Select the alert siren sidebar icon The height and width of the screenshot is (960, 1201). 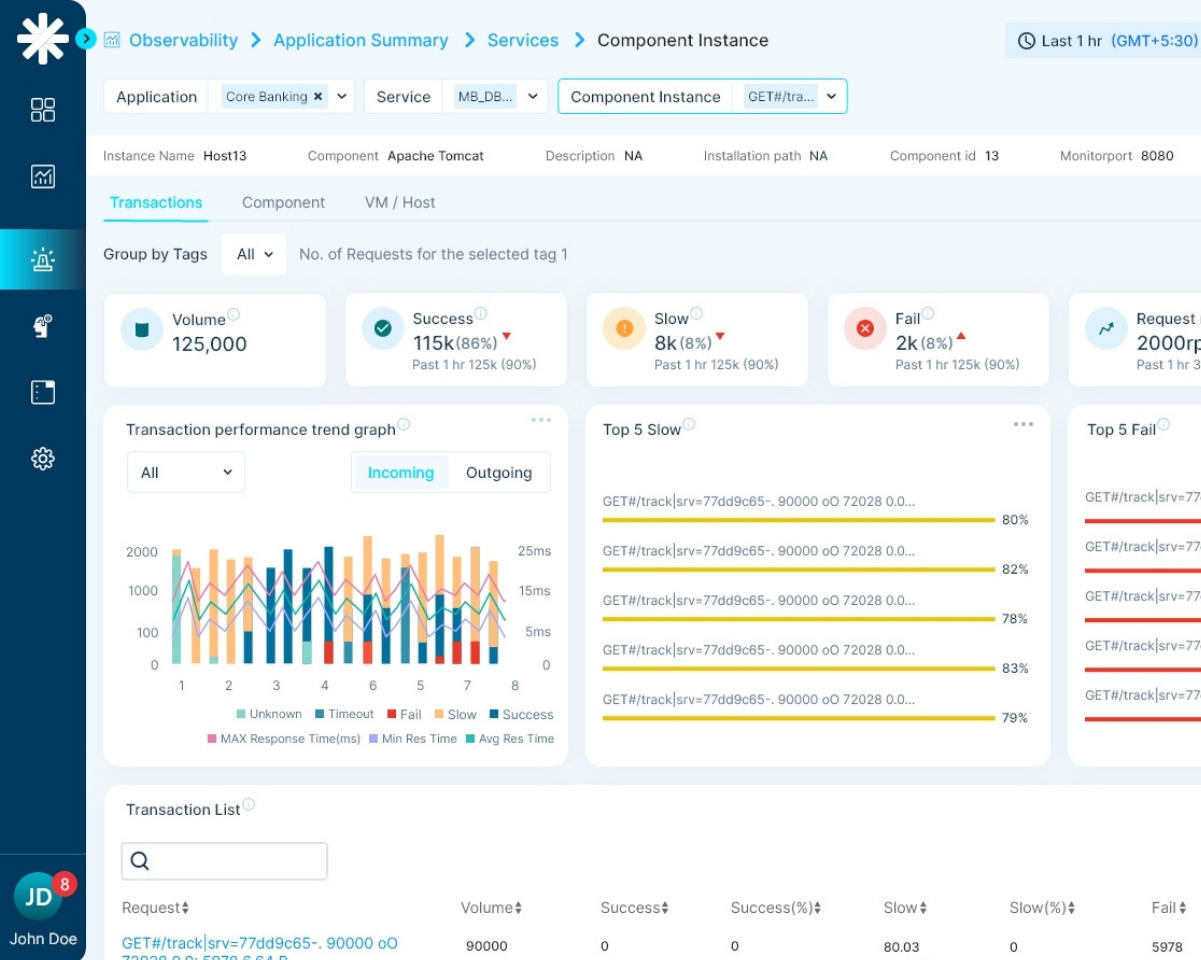coord(43,260)
